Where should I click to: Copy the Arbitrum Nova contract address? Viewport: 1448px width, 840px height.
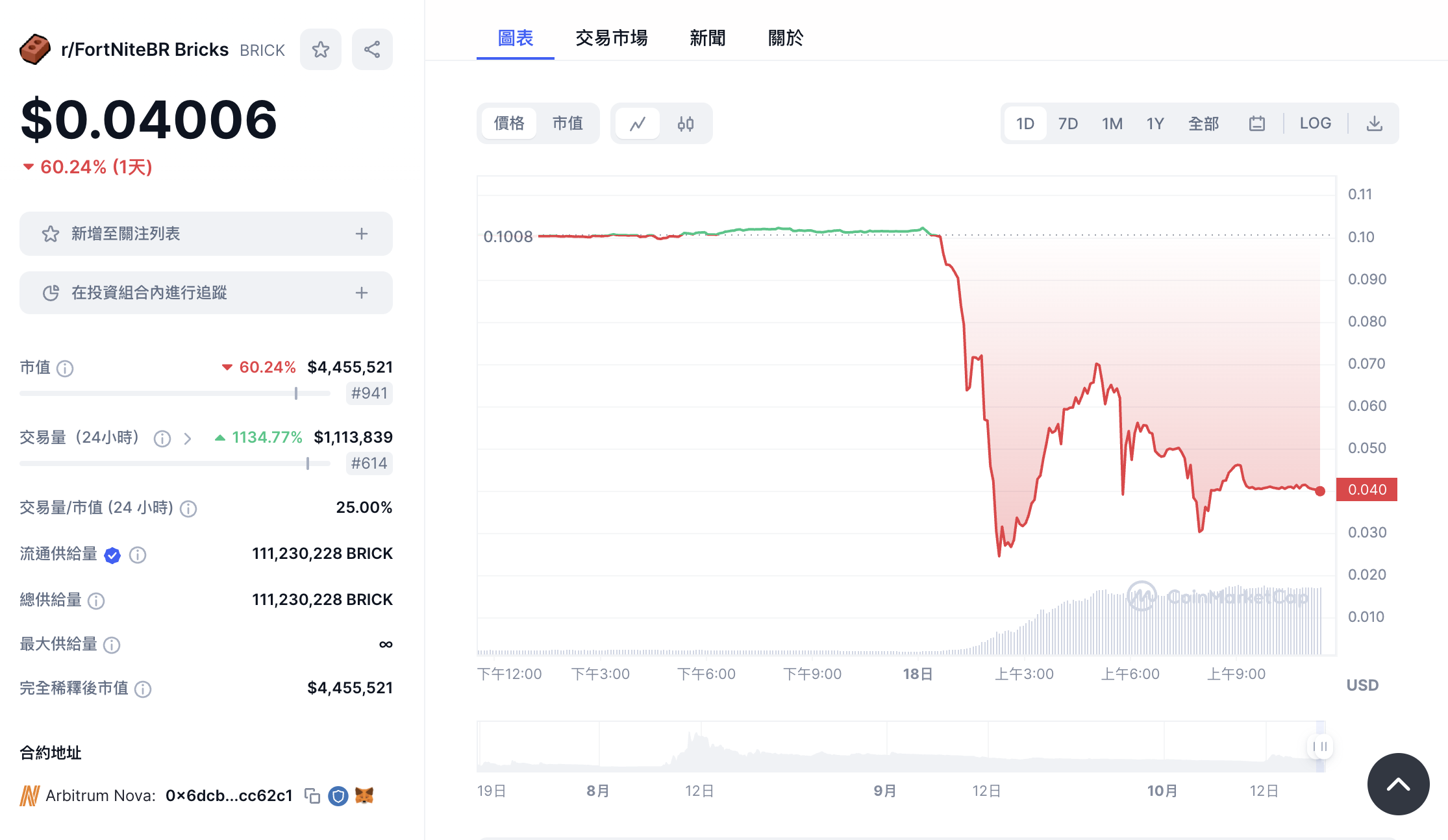(x=312, y=796)
